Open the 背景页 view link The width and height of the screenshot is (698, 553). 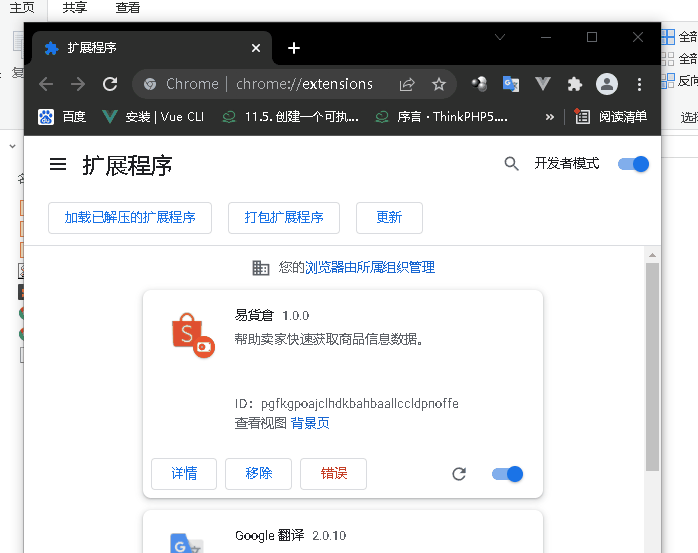point(310,423)
